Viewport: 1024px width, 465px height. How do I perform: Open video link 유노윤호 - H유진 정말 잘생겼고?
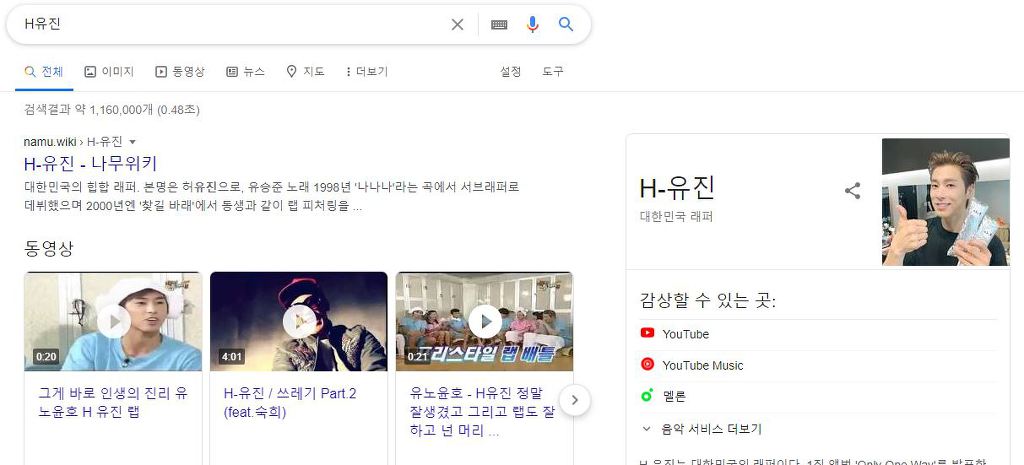482,412
